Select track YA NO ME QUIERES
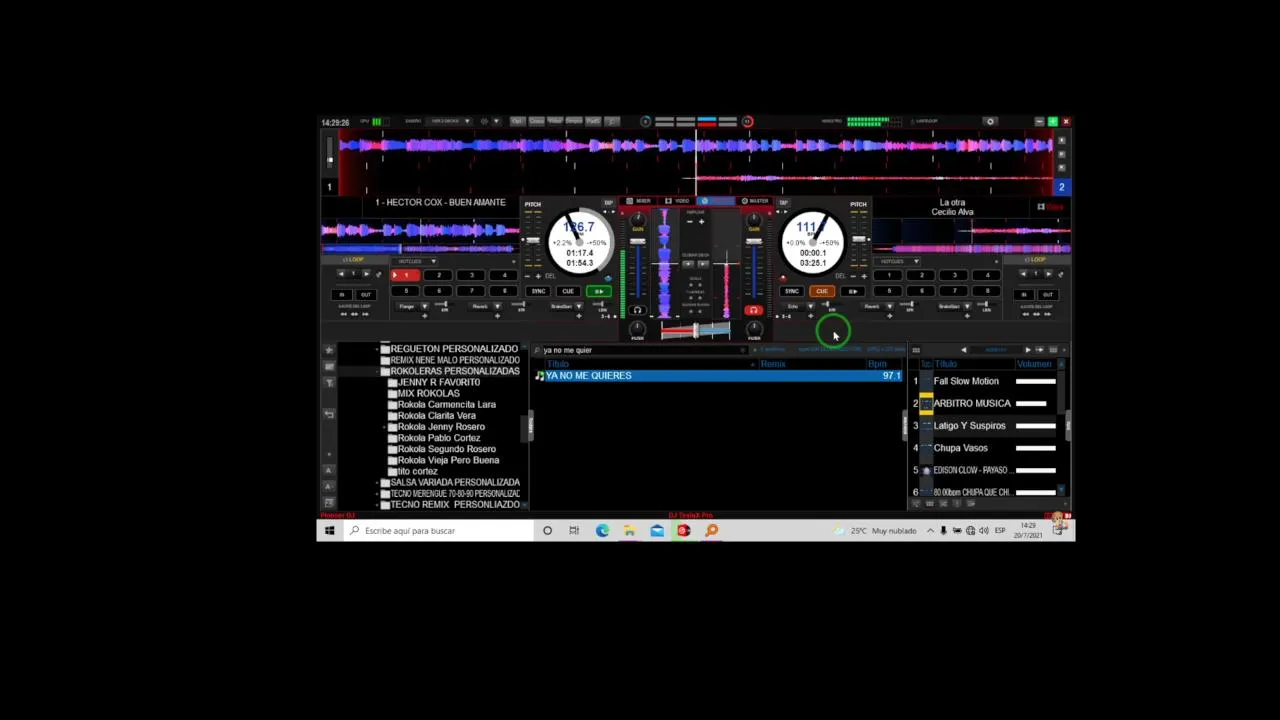 point(718,376)
